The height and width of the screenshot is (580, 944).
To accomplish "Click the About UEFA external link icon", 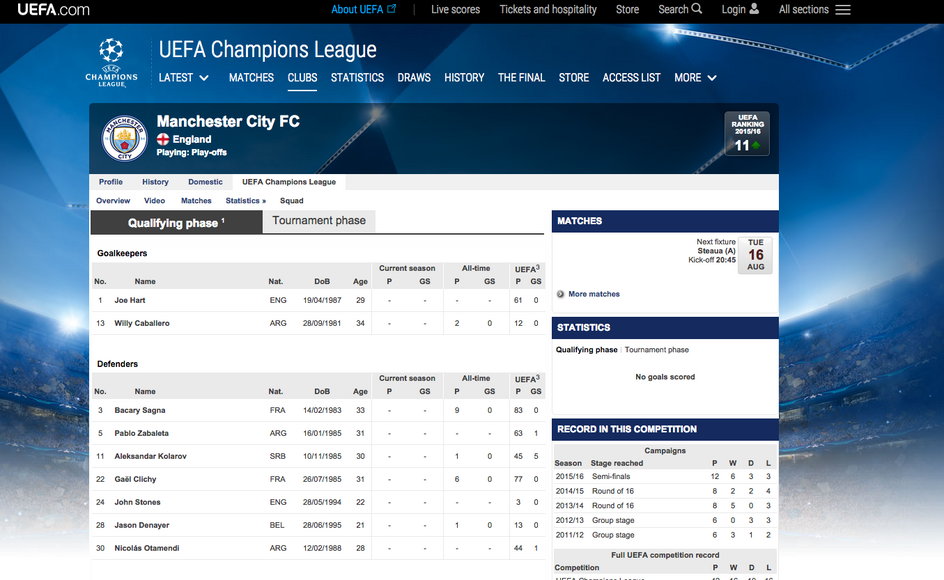I will pos(391,9).
